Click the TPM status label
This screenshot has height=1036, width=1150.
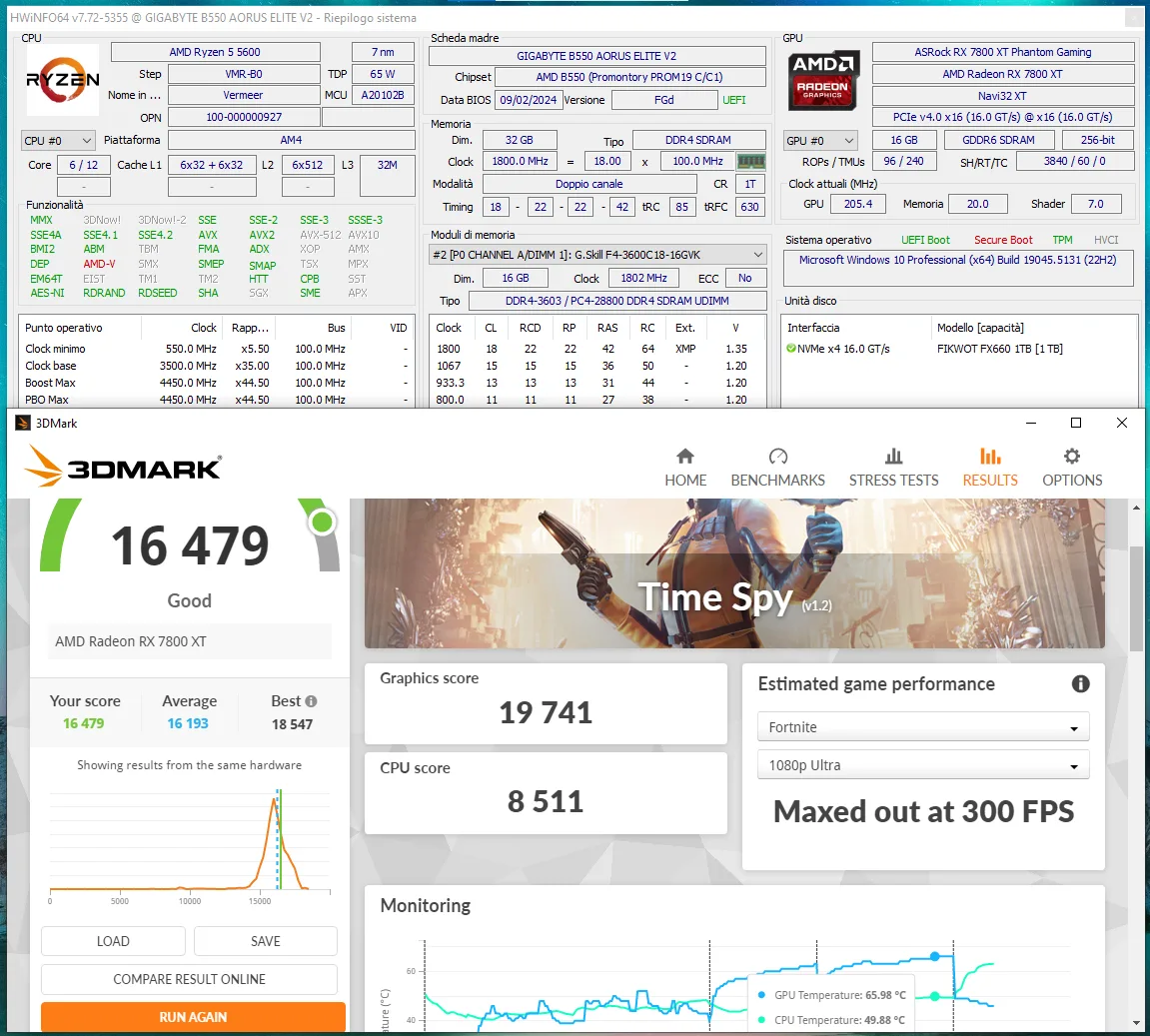pyautogui.click(x=1062, y=240)
